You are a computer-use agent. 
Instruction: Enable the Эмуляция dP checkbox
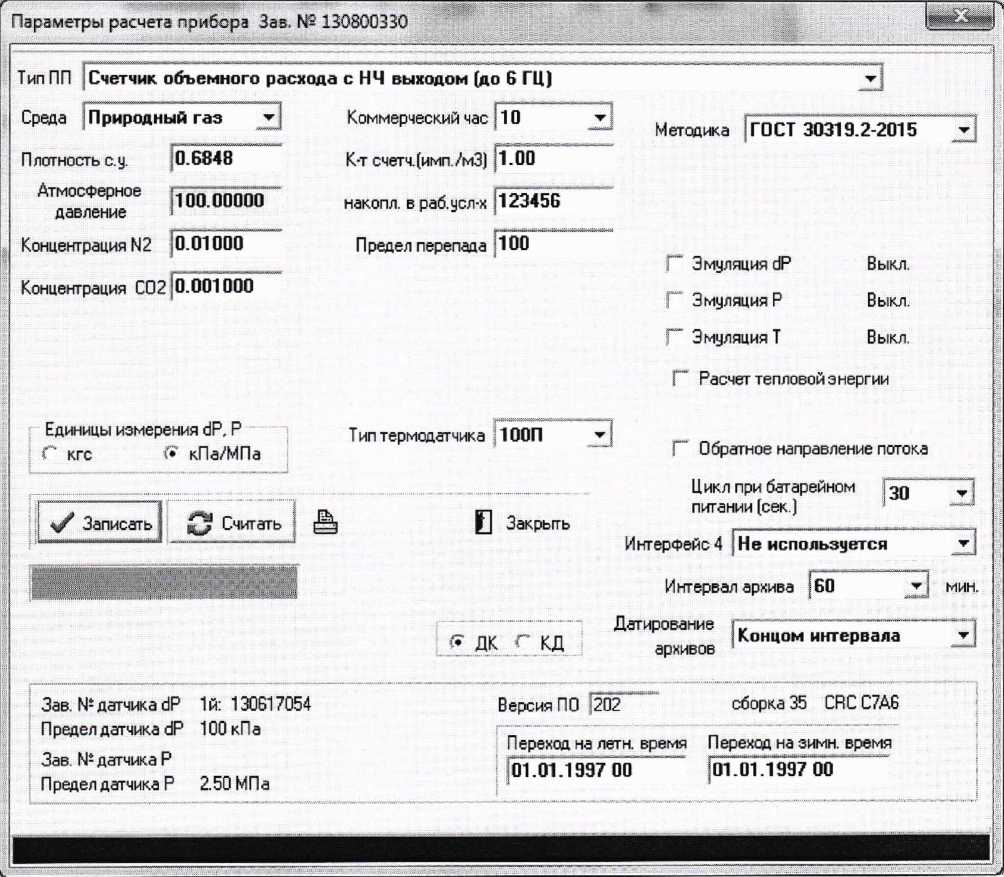(675, 264)
